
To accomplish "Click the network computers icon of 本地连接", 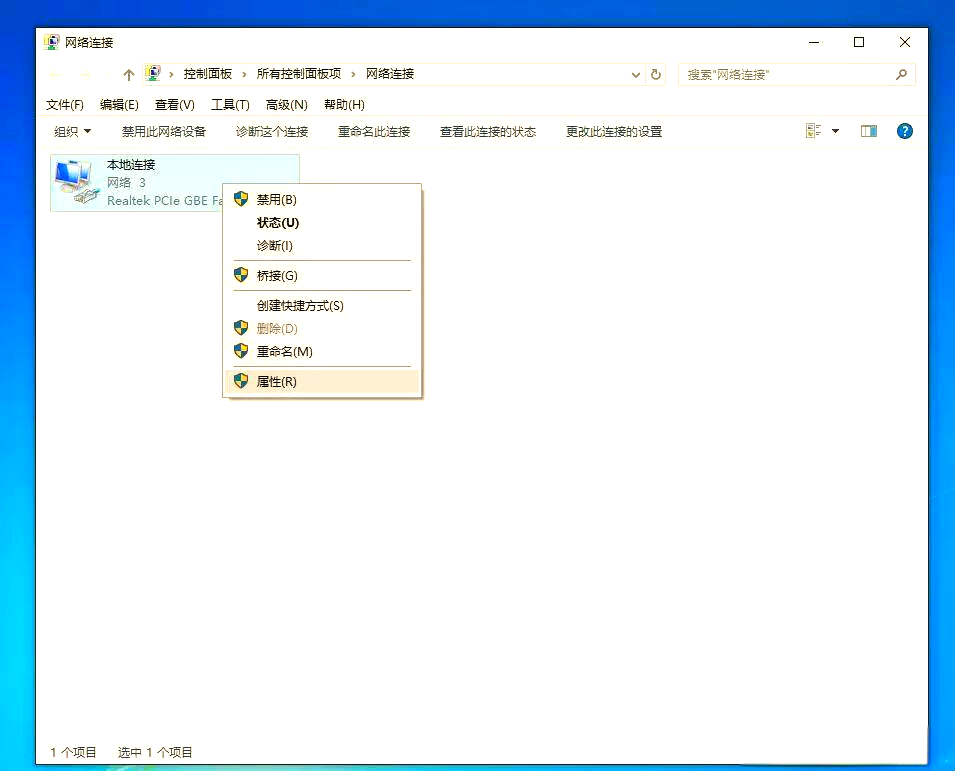I will pos(77,182).
